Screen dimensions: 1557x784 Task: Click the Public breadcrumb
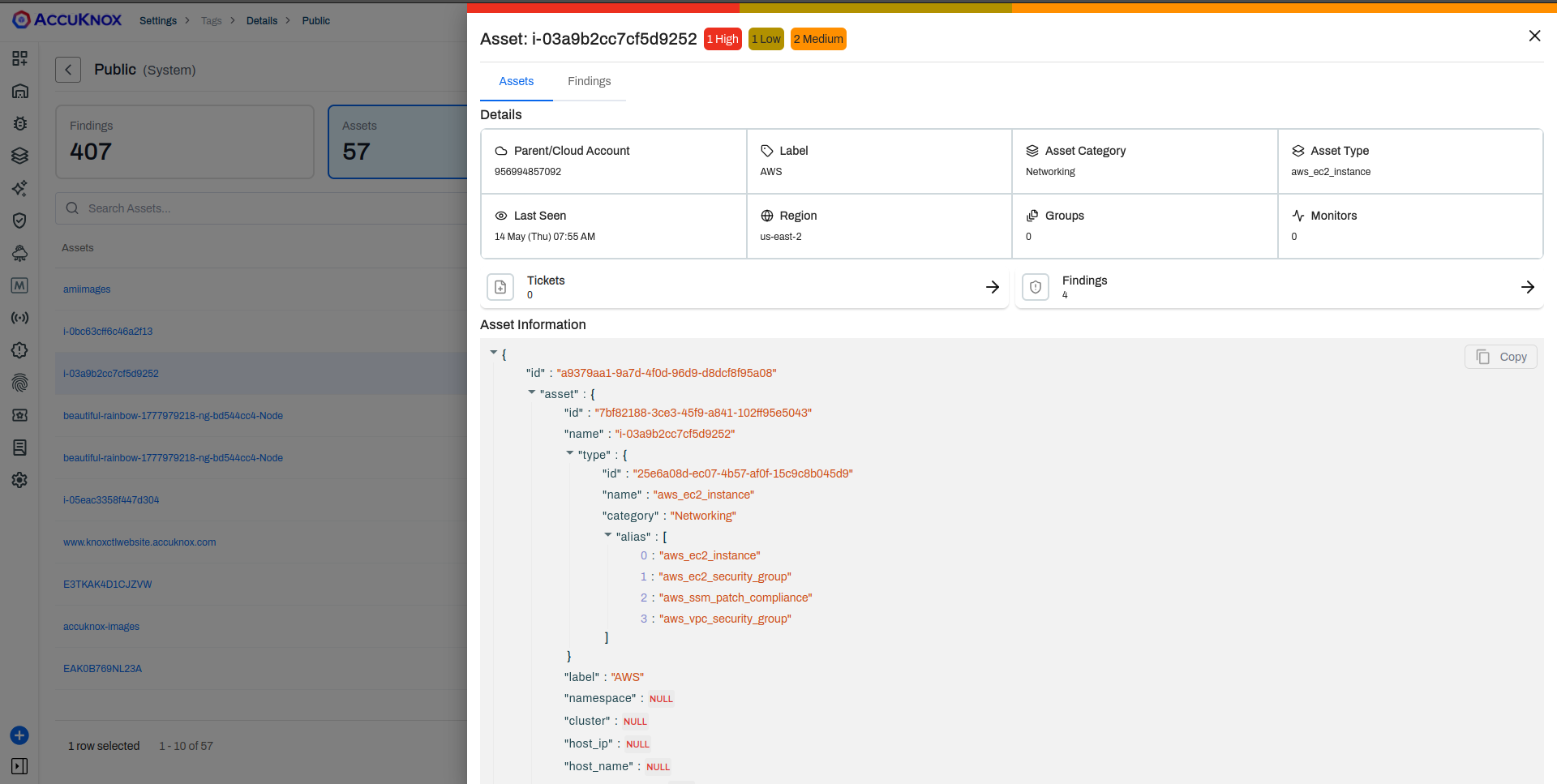(x=316, y=21)
